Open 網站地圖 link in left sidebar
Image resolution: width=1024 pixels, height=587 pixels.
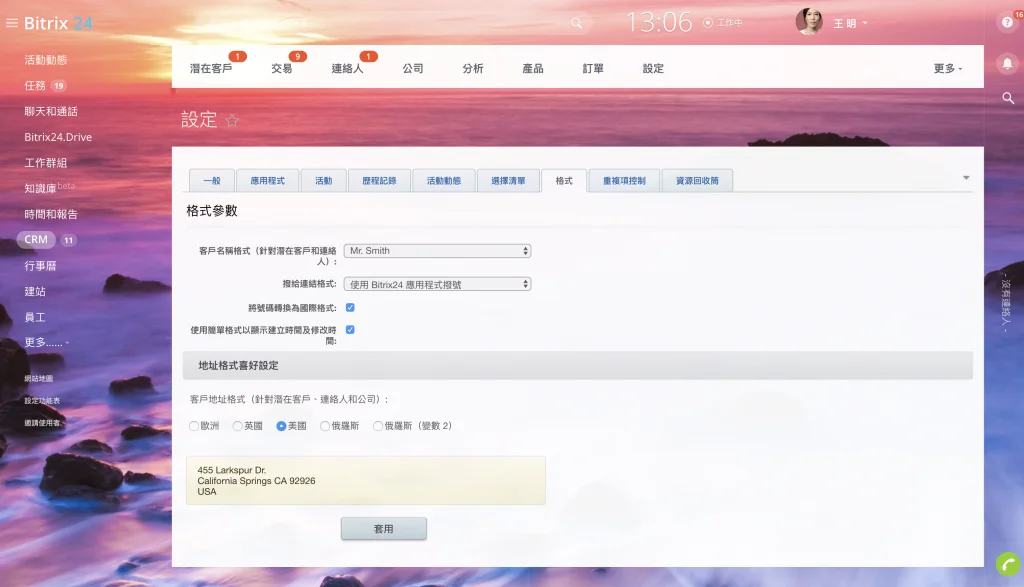coord(38,379)
